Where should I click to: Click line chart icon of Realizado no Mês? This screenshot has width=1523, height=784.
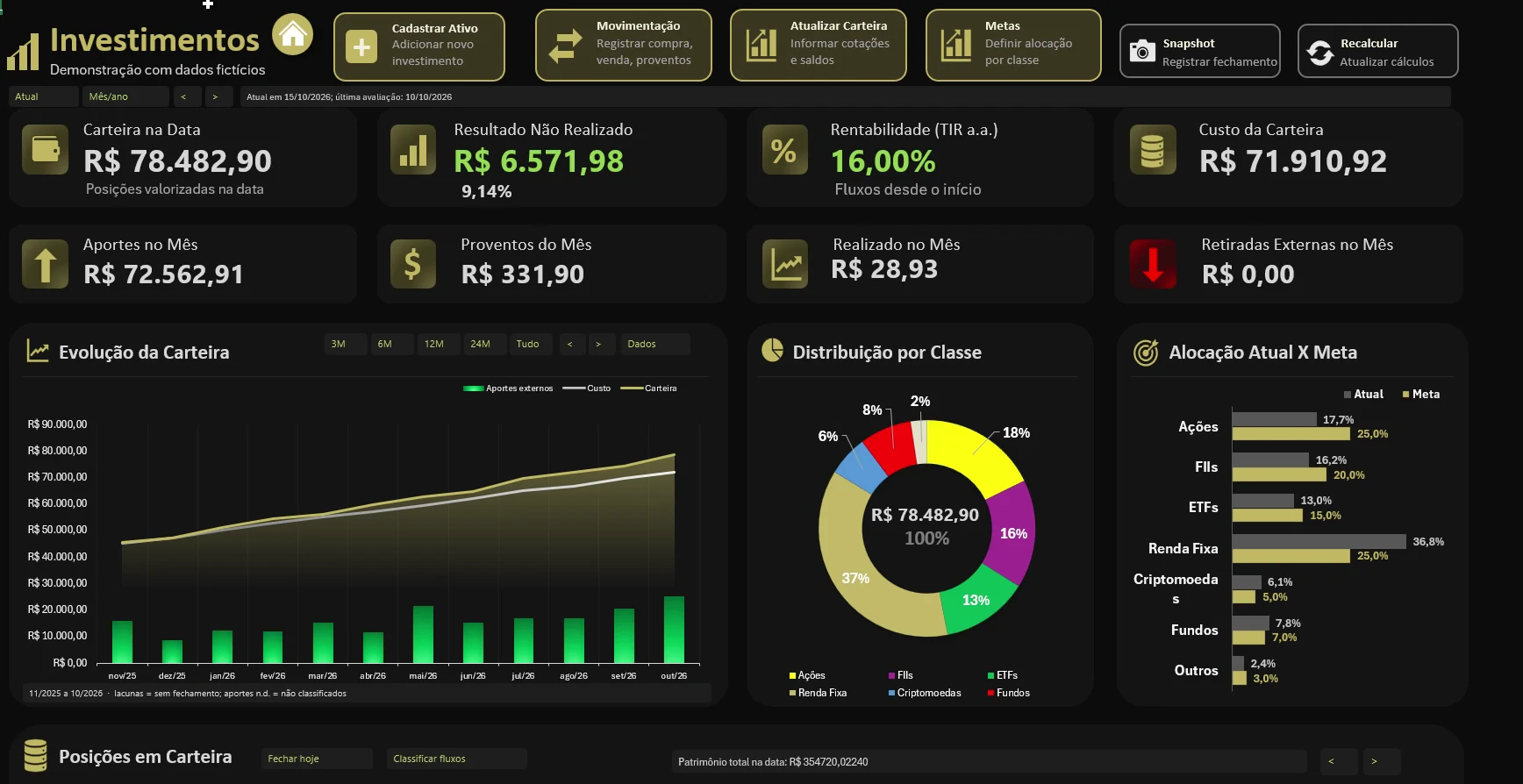coord(785,264)
